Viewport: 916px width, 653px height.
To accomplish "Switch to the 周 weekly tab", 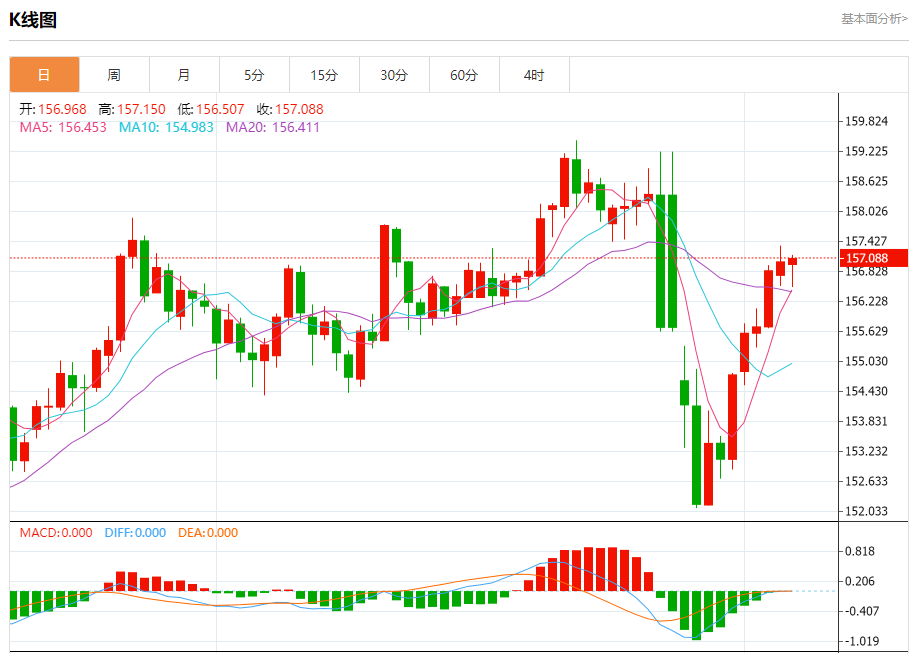I will [114, 75].
